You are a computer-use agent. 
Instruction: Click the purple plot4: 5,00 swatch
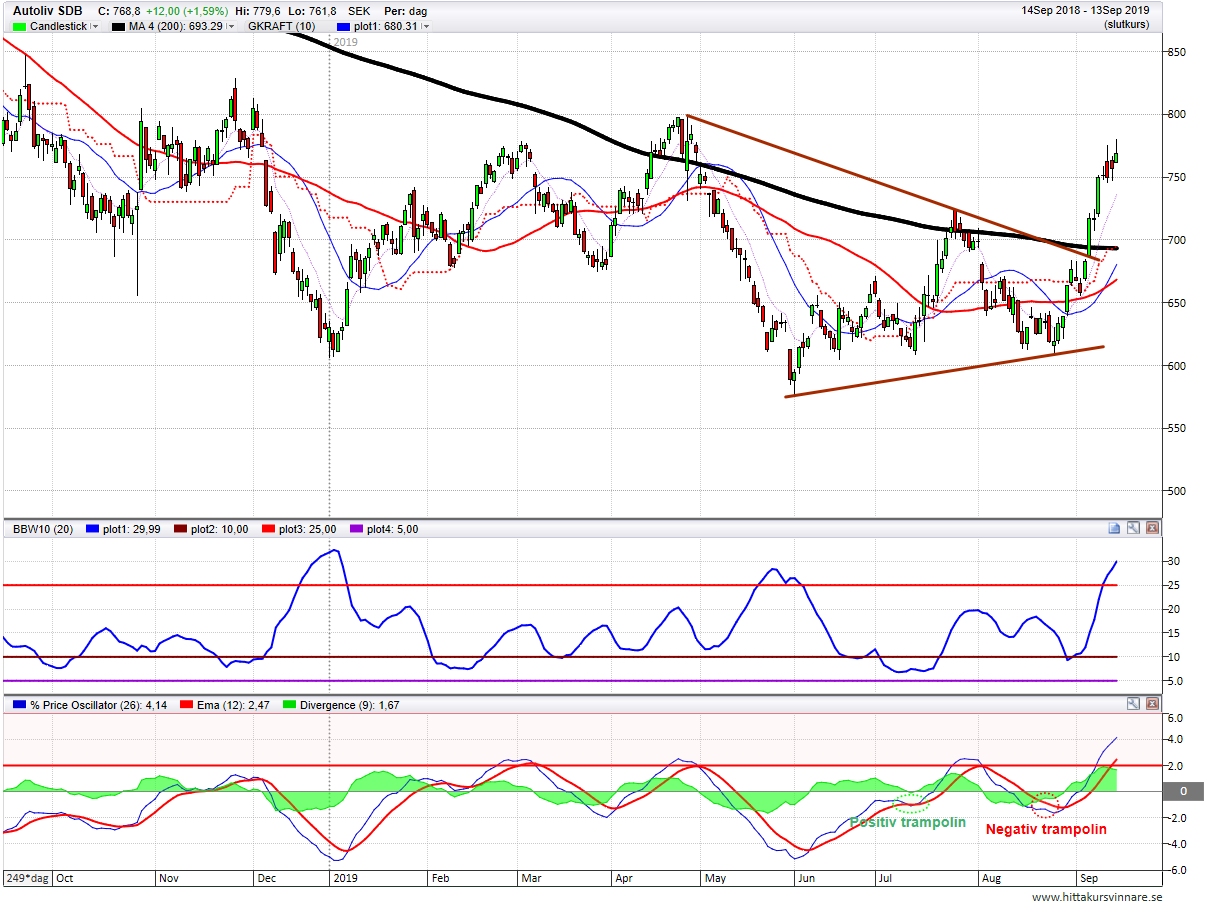(x=355, y=529)
